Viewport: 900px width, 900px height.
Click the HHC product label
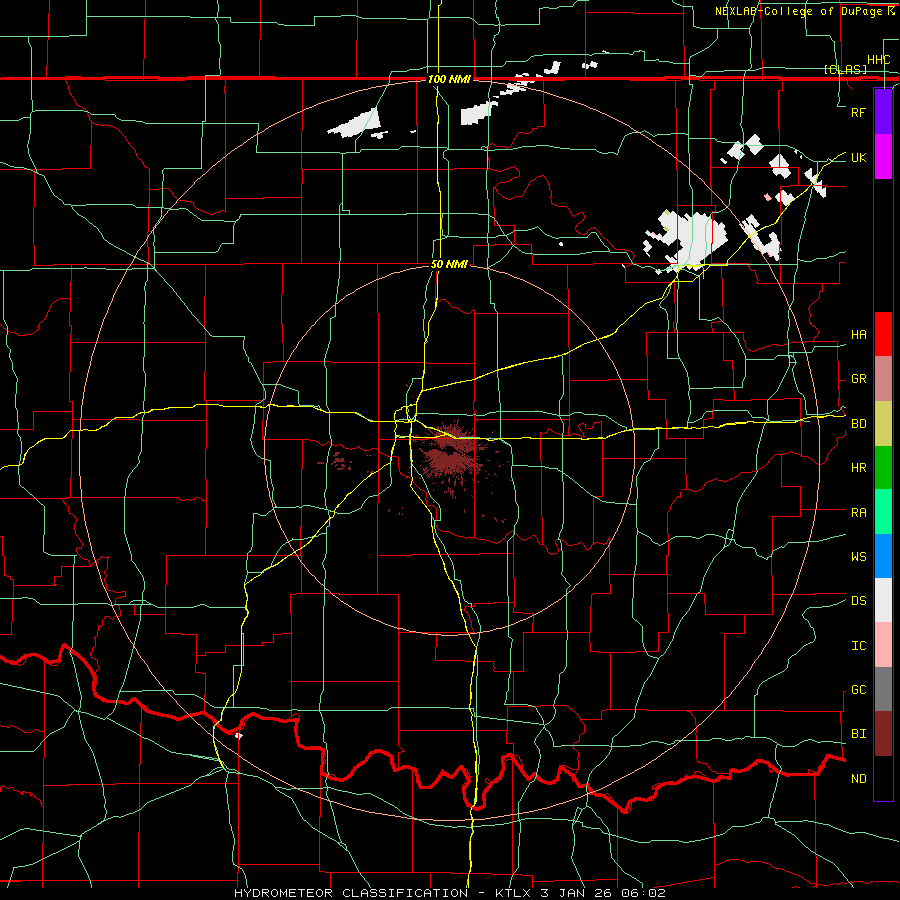pos(878,60)
